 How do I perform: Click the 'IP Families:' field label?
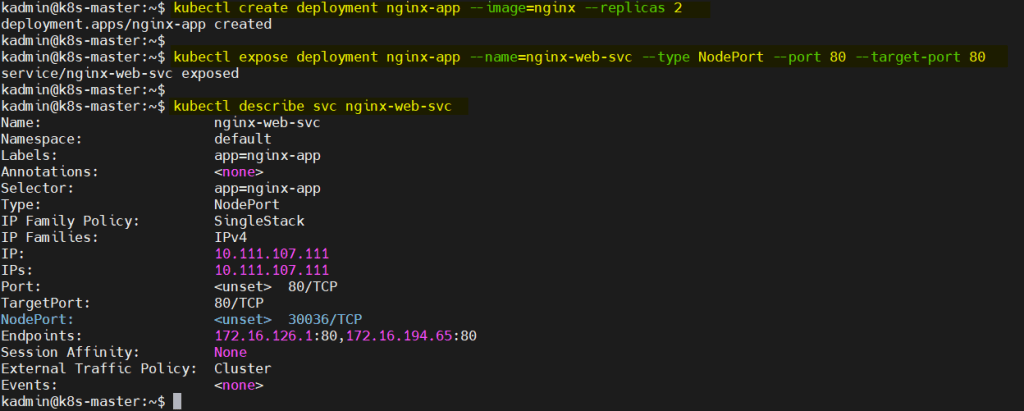pos(50,237)
